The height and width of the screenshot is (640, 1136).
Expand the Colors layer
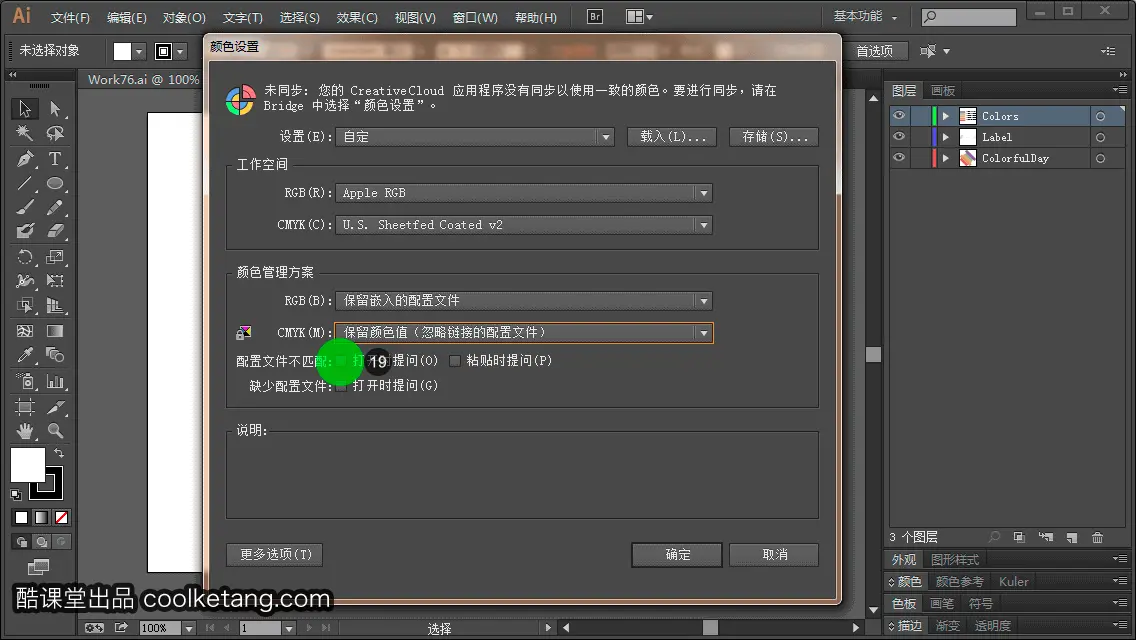pyautogui.click(x=945, y=116)
